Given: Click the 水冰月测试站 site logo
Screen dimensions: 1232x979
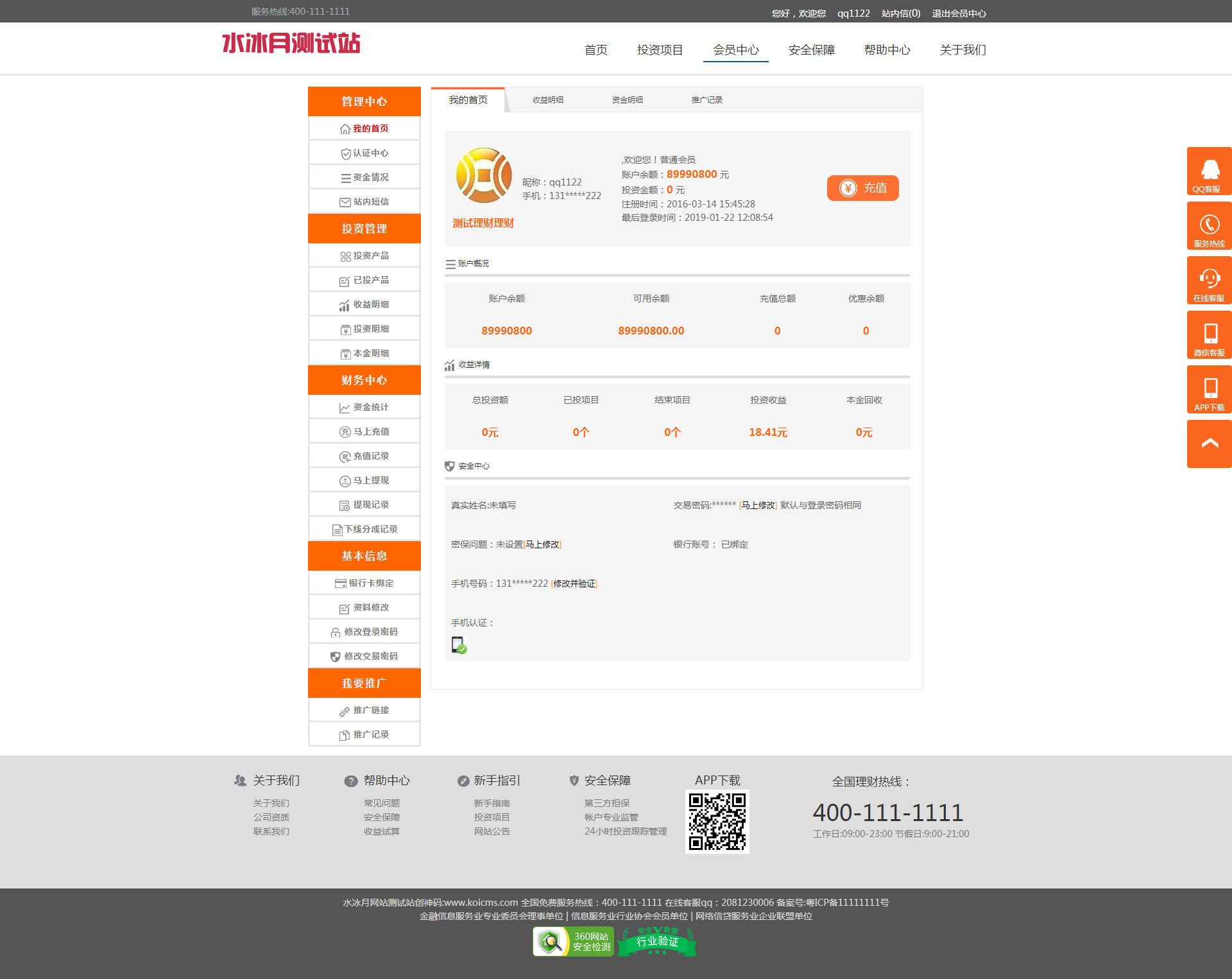Looking at the screenshot, I should click(291, 43).
